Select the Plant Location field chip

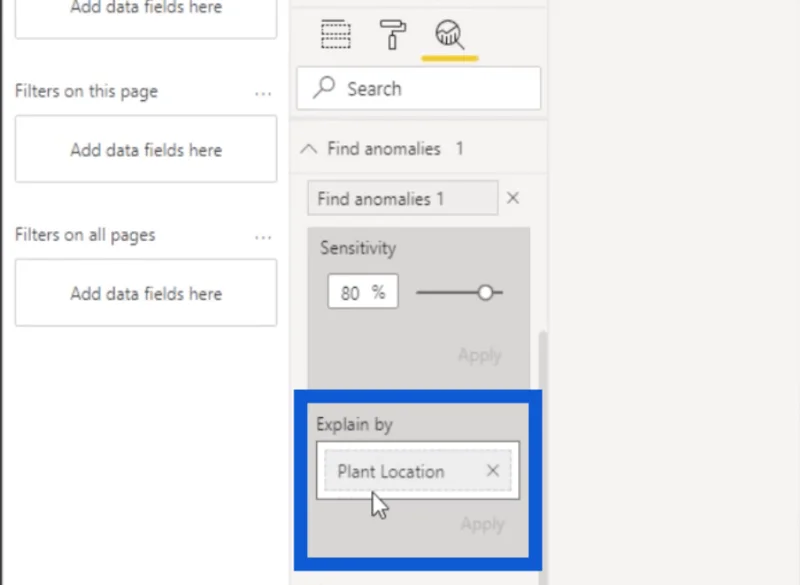point(418,471)
